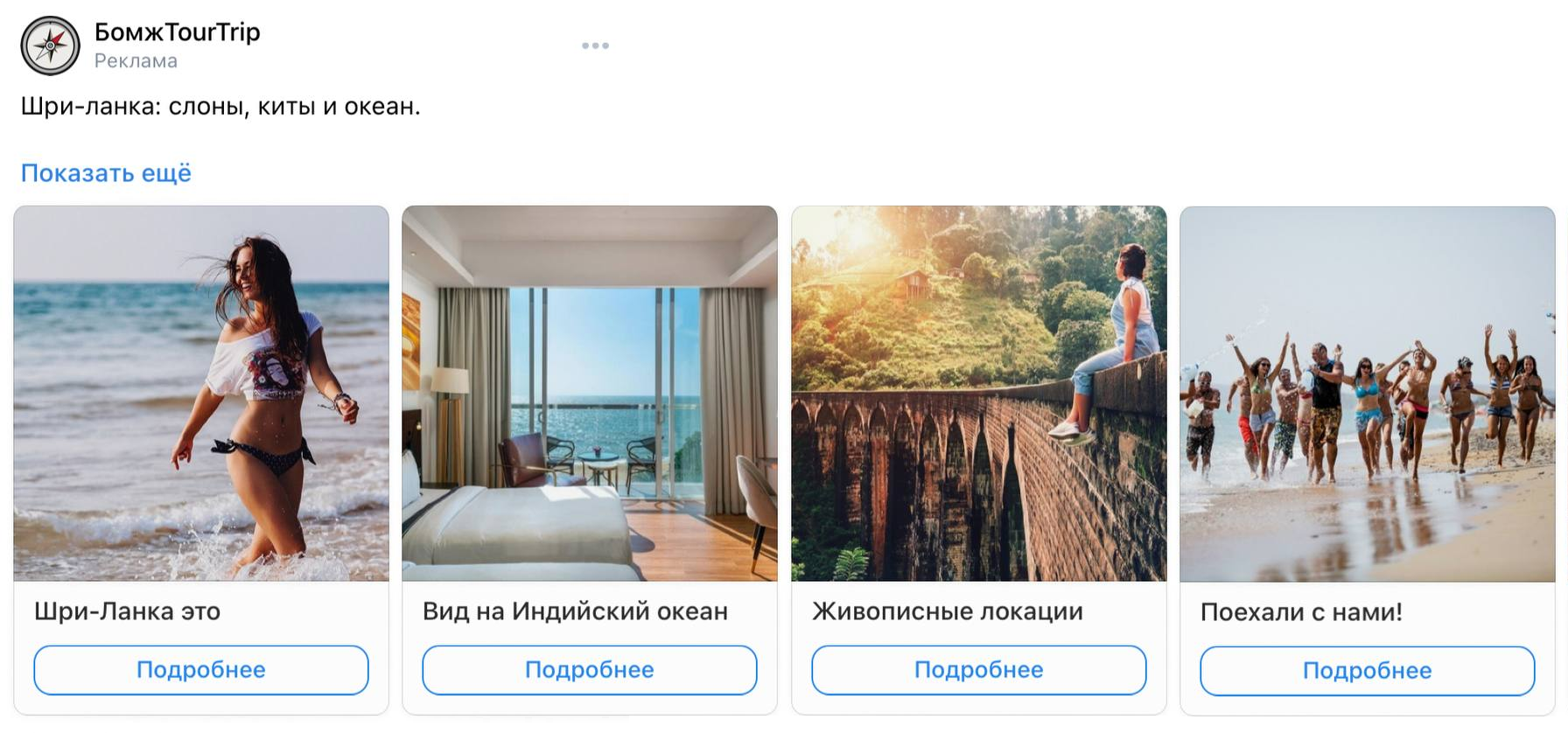1568x733 pixels.
Task: Select the Вид на Индийский океан title
Action: [576, 611]
